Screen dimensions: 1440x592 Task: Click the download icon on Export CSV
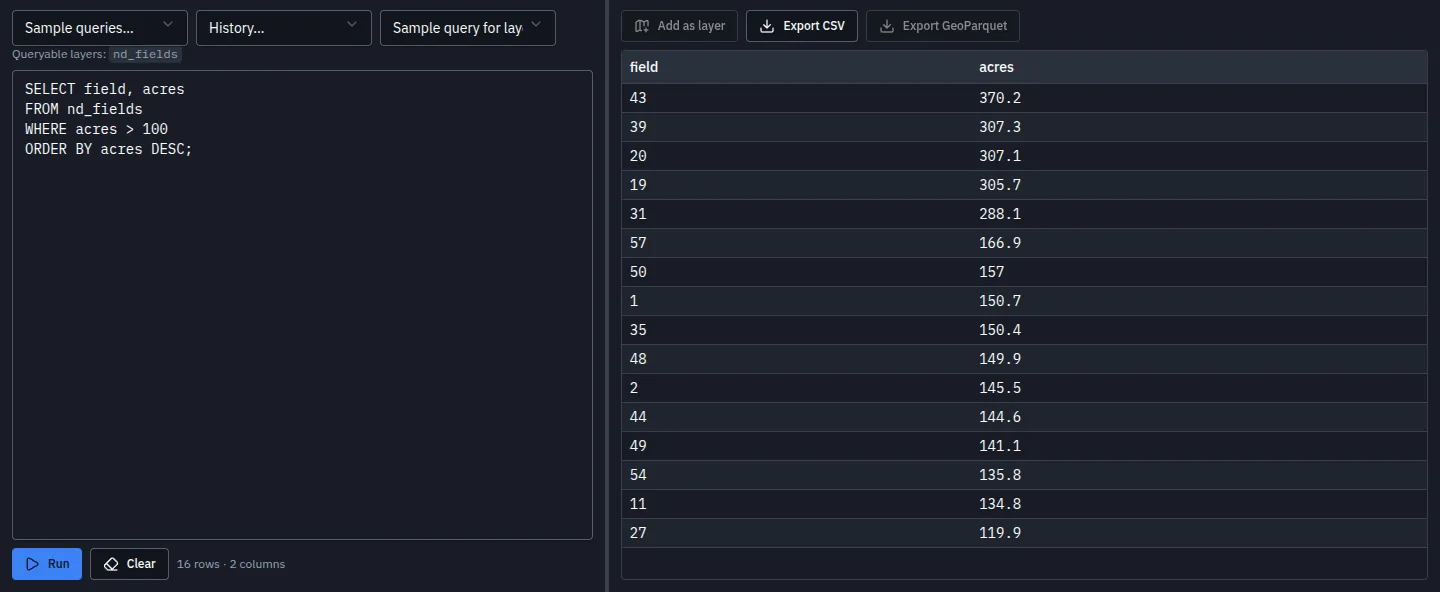click(x=767, y=26)
